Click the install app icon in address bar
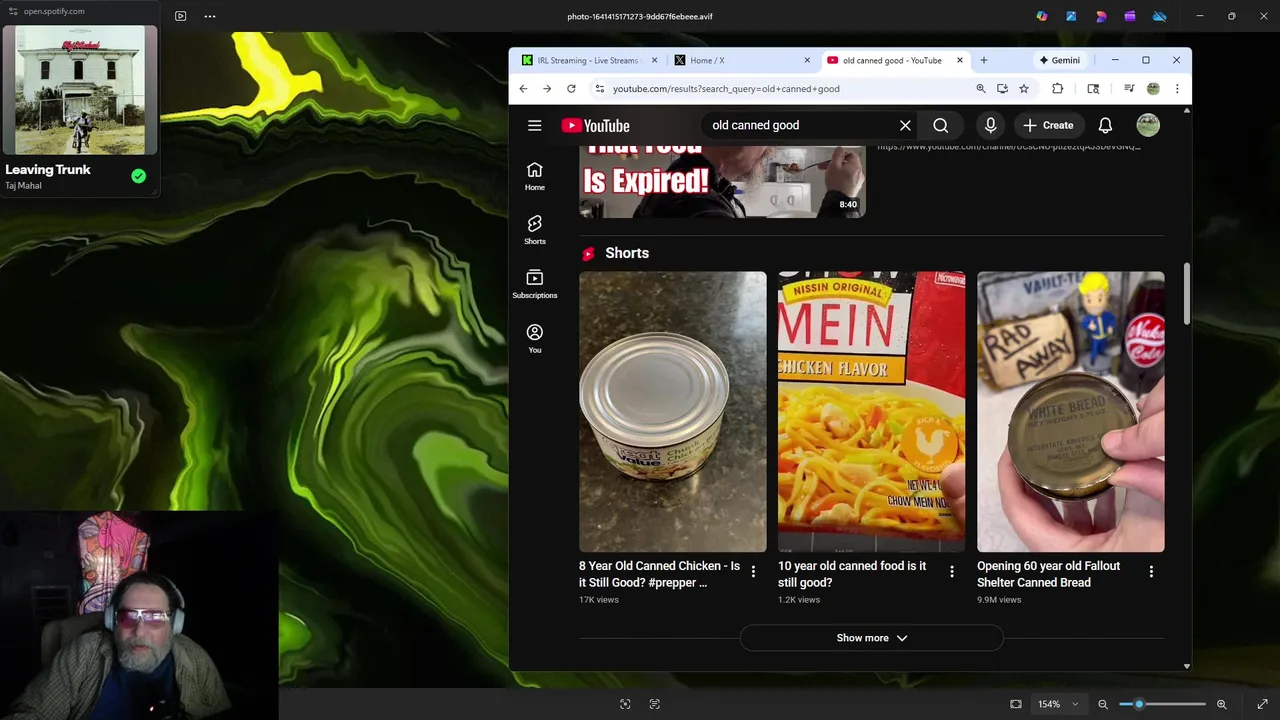The image size is (1280, 720). [x=1002, y=89]
